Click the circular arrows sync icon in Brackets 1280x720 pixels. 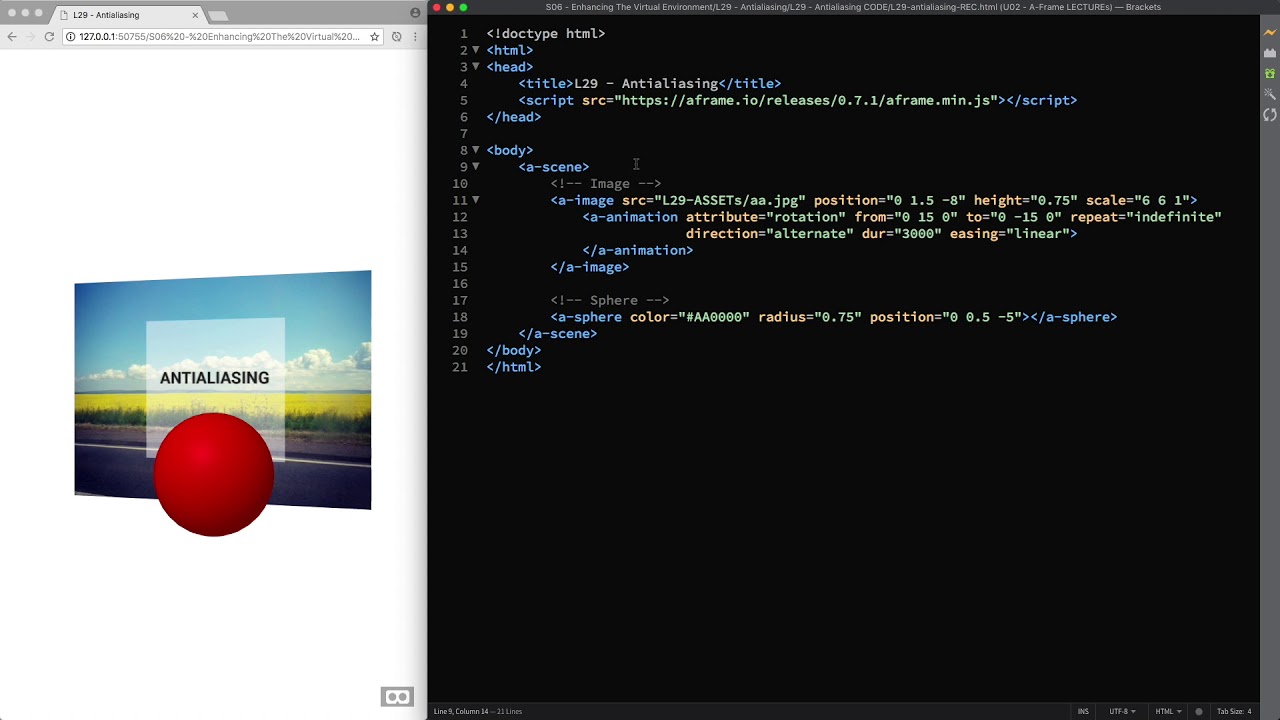pyautogui.click(x=1270, y=114)
